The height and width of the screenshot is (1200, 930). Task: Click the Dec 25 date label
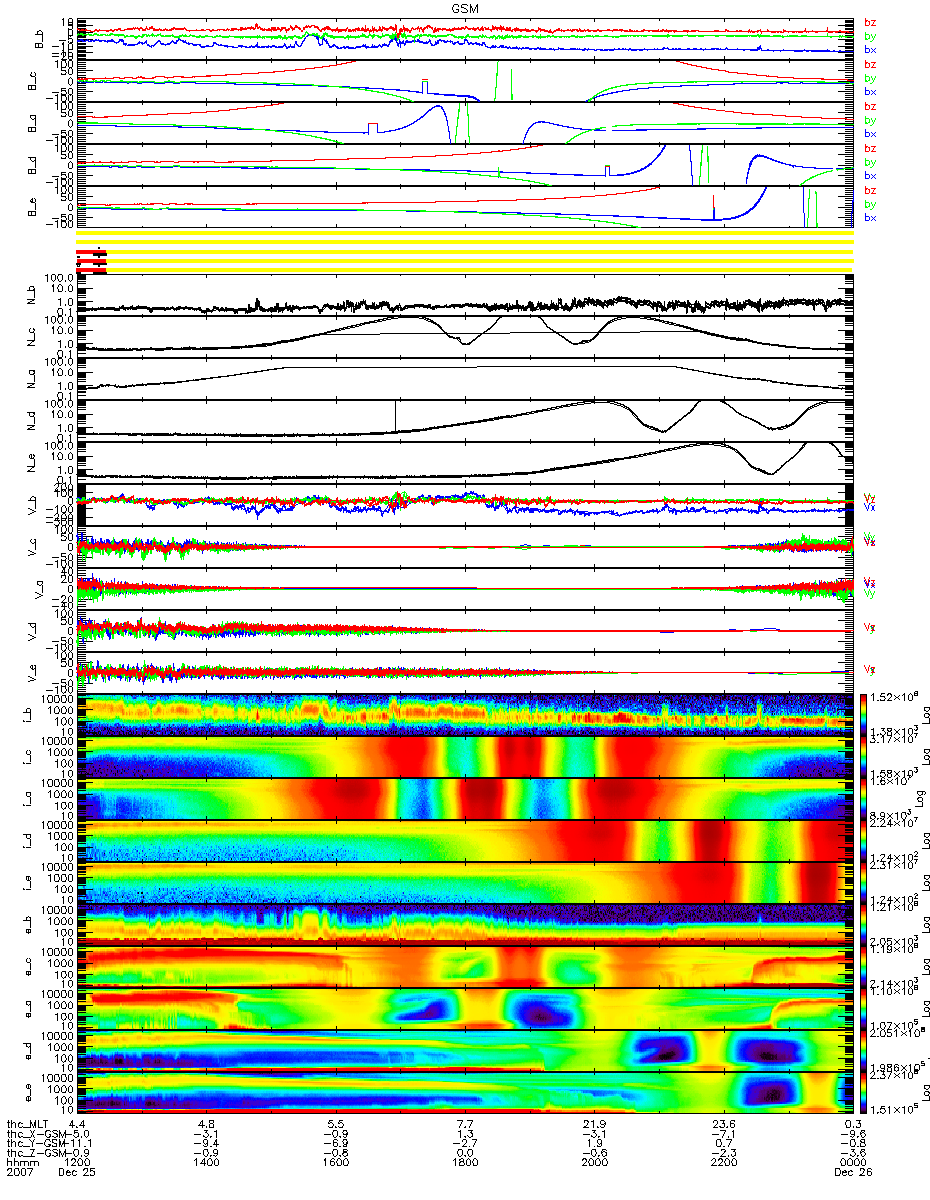click(x=77, y=1173)
